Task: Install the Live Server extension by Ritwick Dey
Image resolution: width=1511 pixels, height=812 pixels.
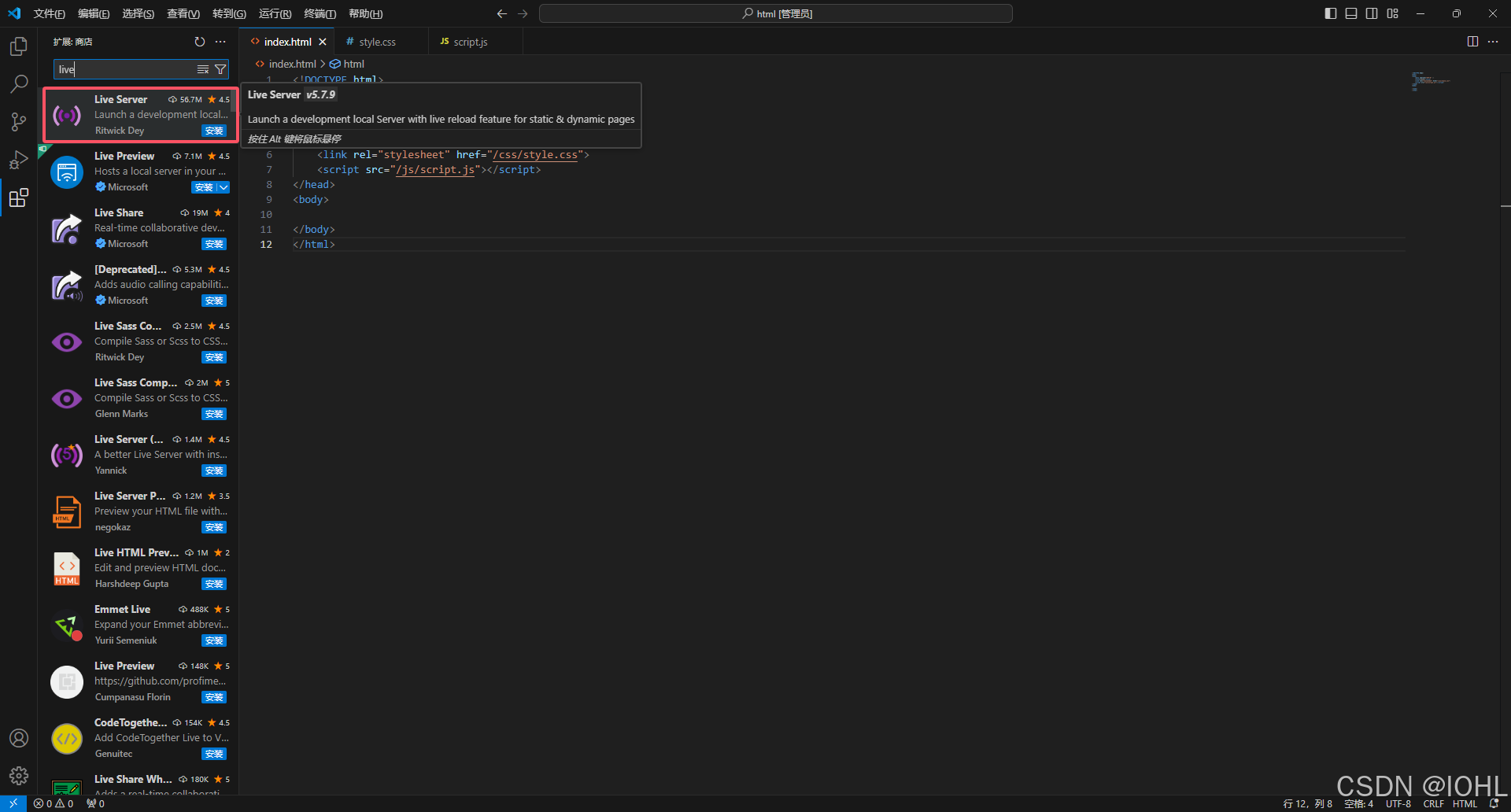Action: click(x=214, y=131)
